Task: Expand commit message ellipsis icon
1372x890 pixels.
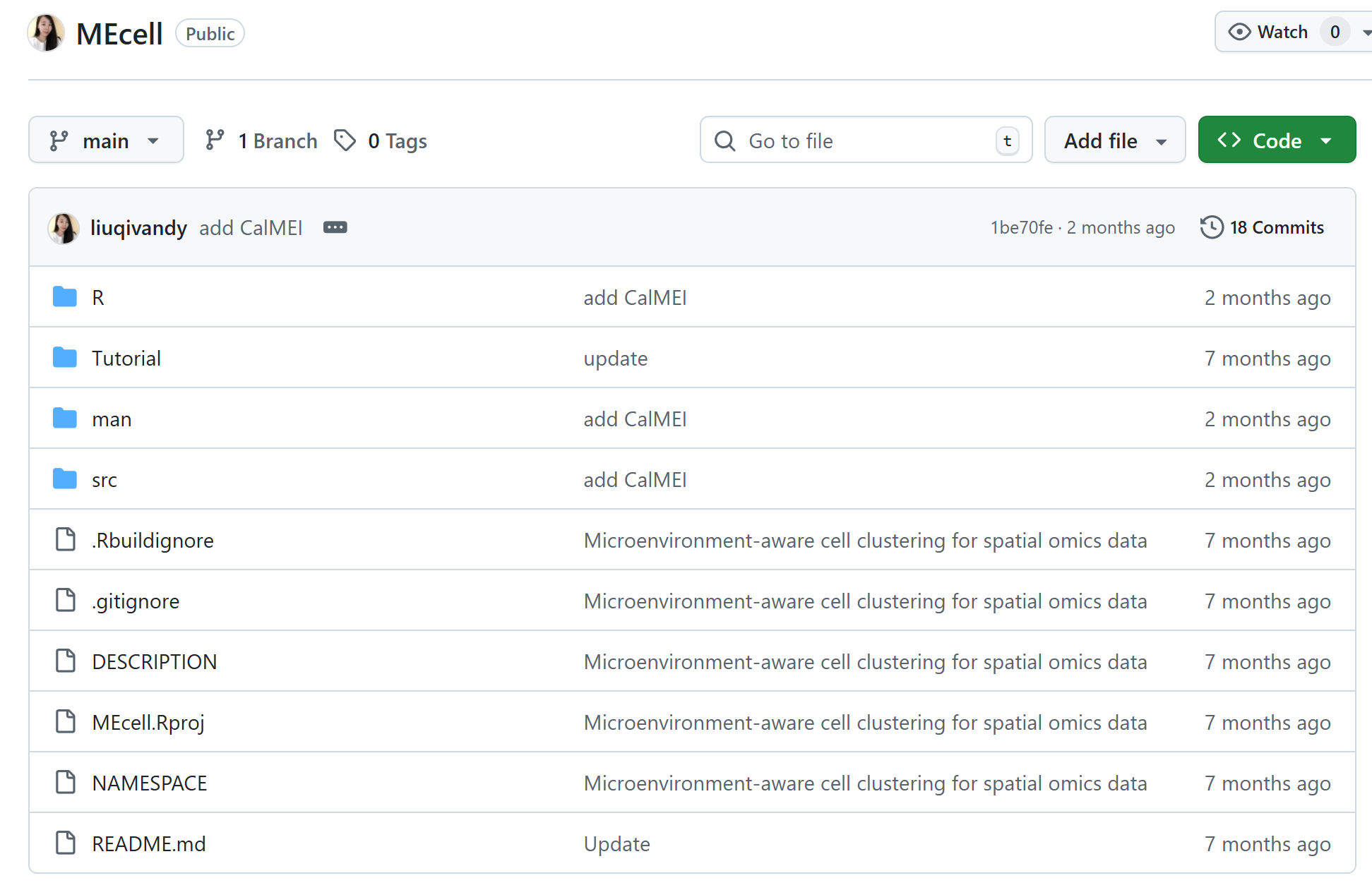Action: coord(335,227)
